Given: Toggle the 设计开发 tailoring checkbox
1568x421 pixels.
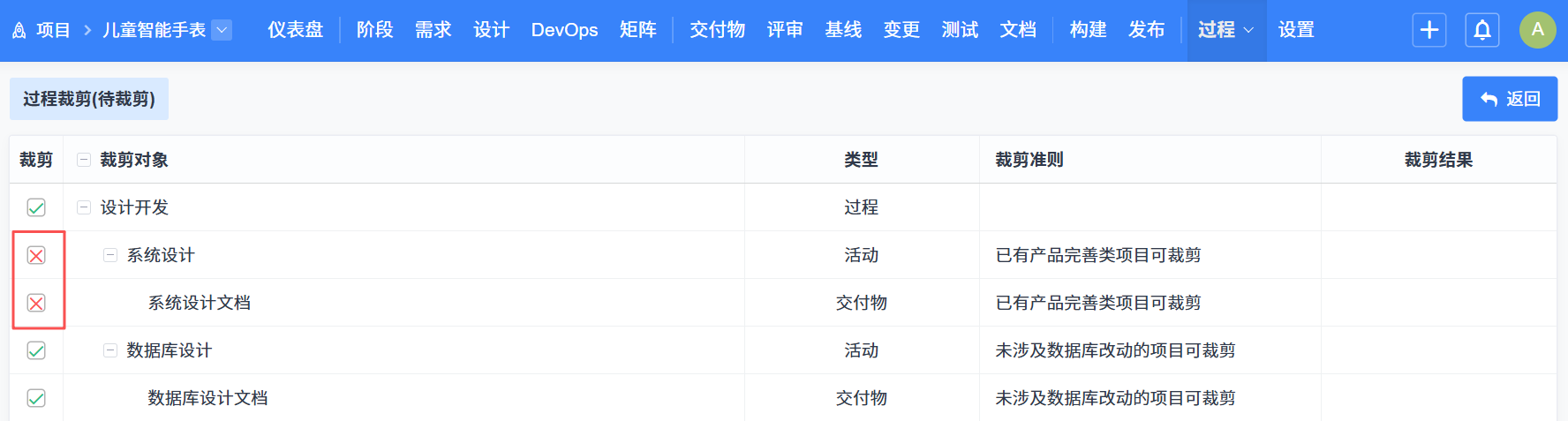Looking at the screenshot, I should click(36, 207).
